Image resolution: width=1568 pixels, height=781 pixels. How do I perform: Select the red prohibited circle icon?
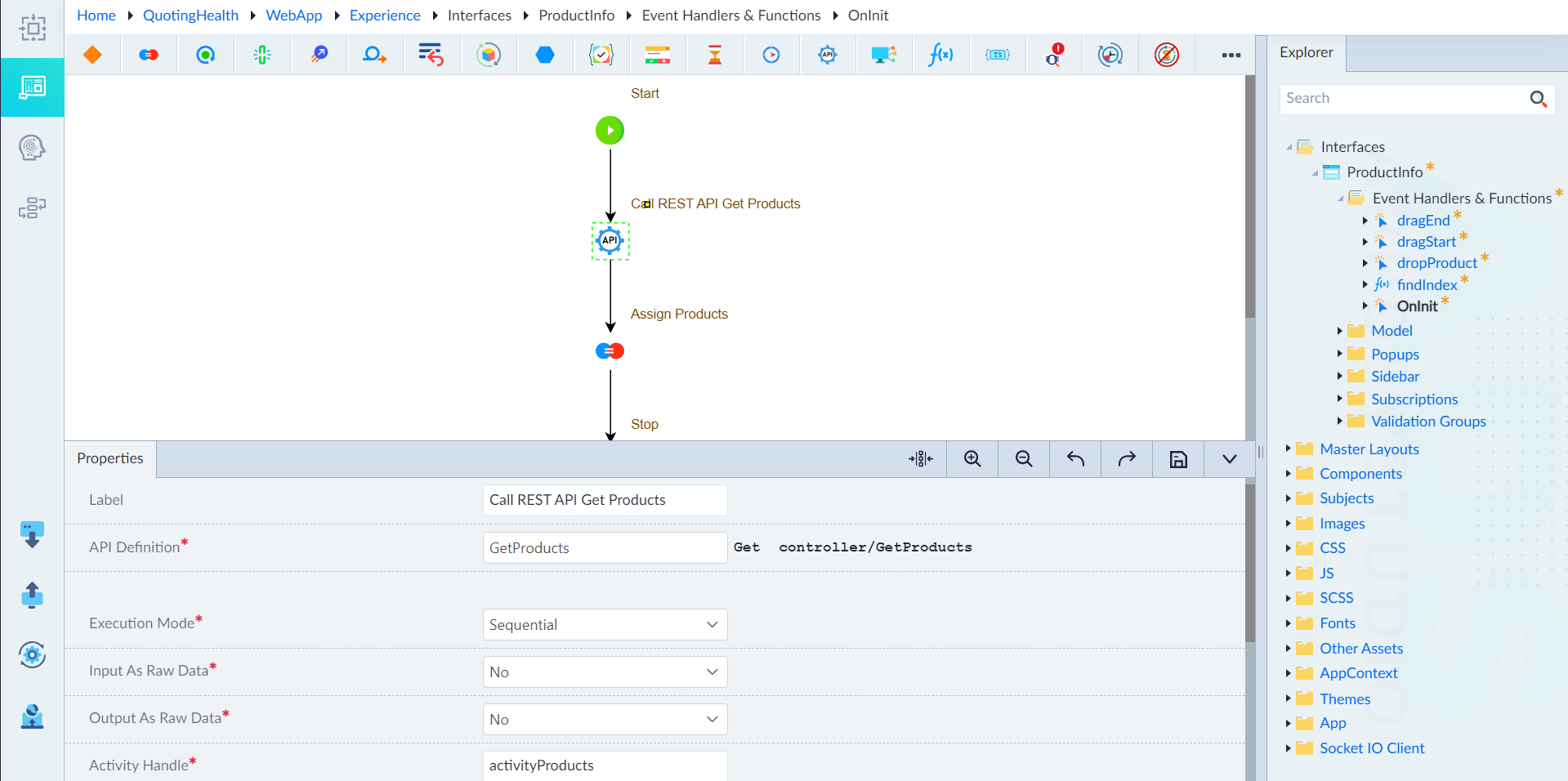pos(1167,55)
